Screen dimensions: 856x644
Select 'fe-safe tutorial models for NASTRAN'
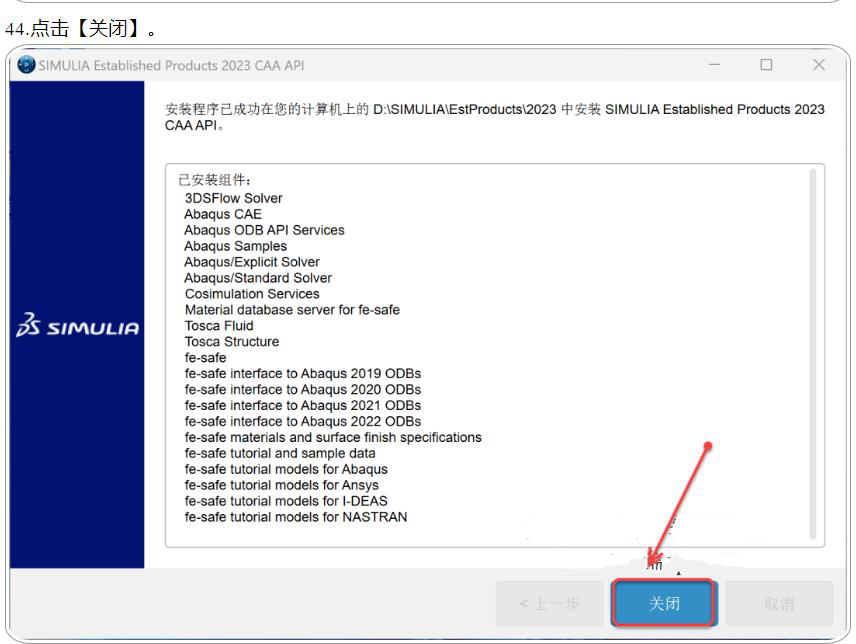point(295,517)
